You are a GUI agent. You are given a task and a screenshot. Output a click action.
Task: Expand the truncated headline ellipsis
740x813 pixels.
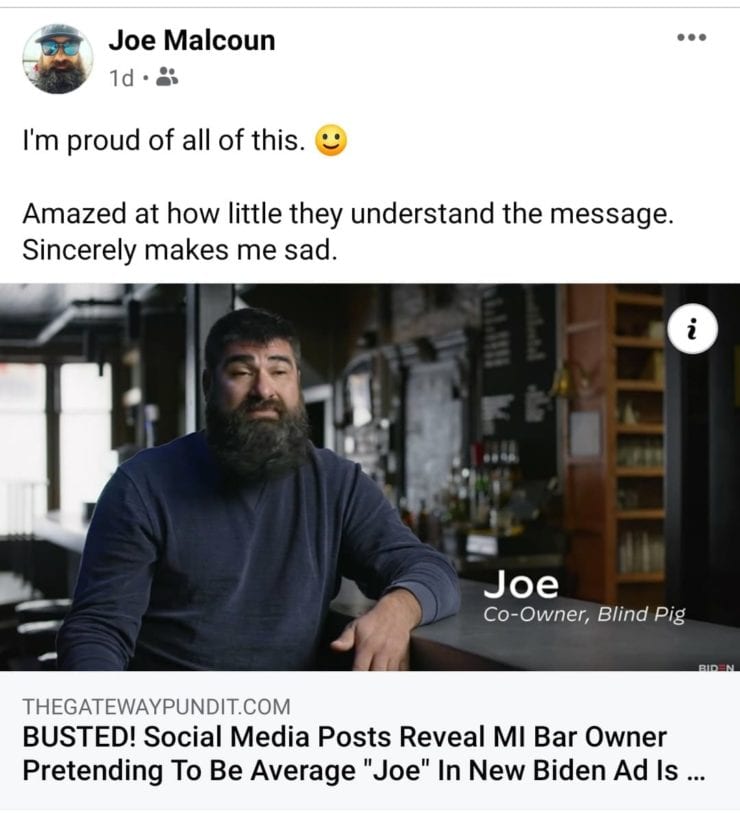[x=695, y=773]
